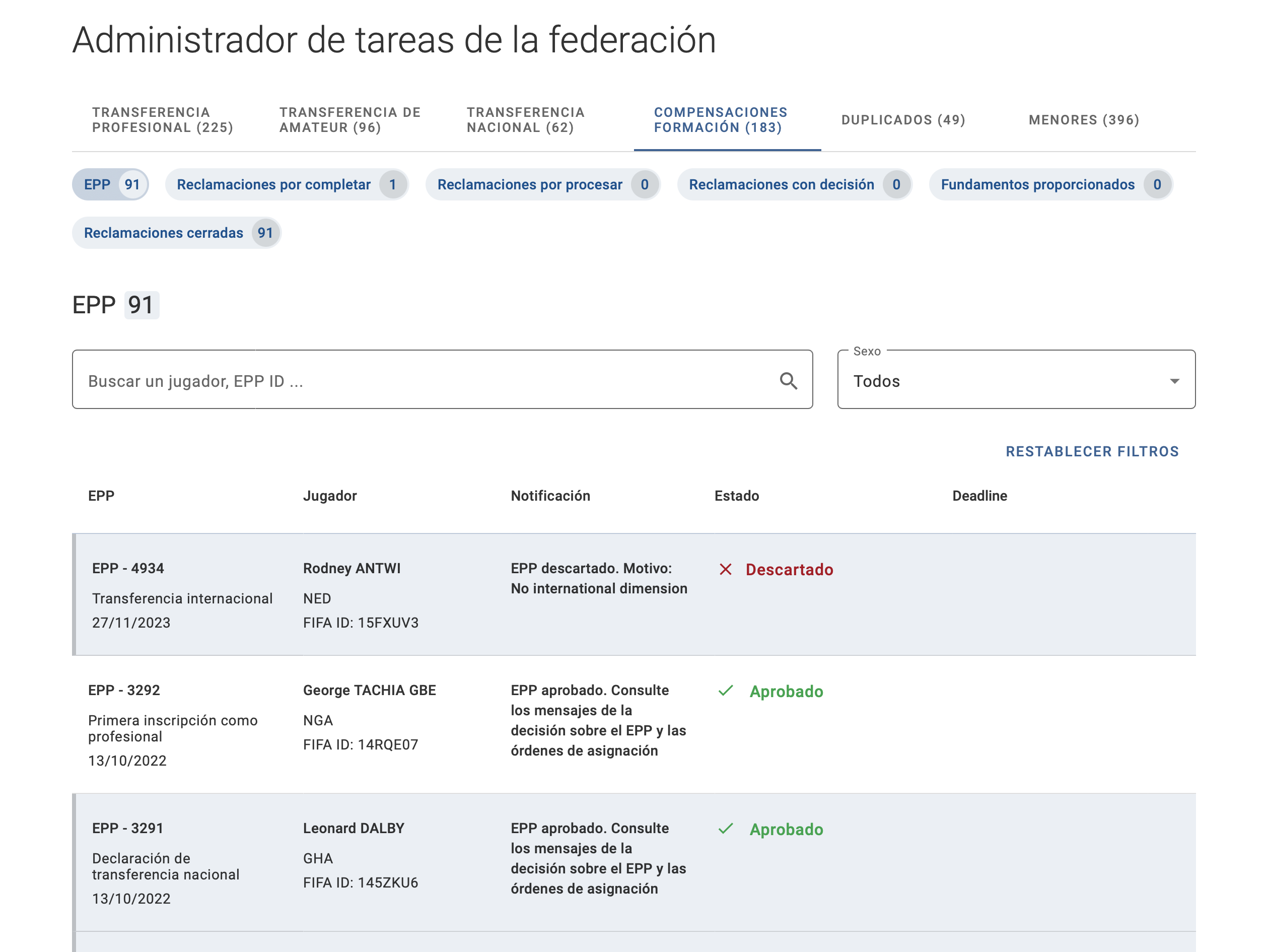Click the green check for EPP - 3291
The width and height of the screenshot is (1266, 952).
click(726, 829)
